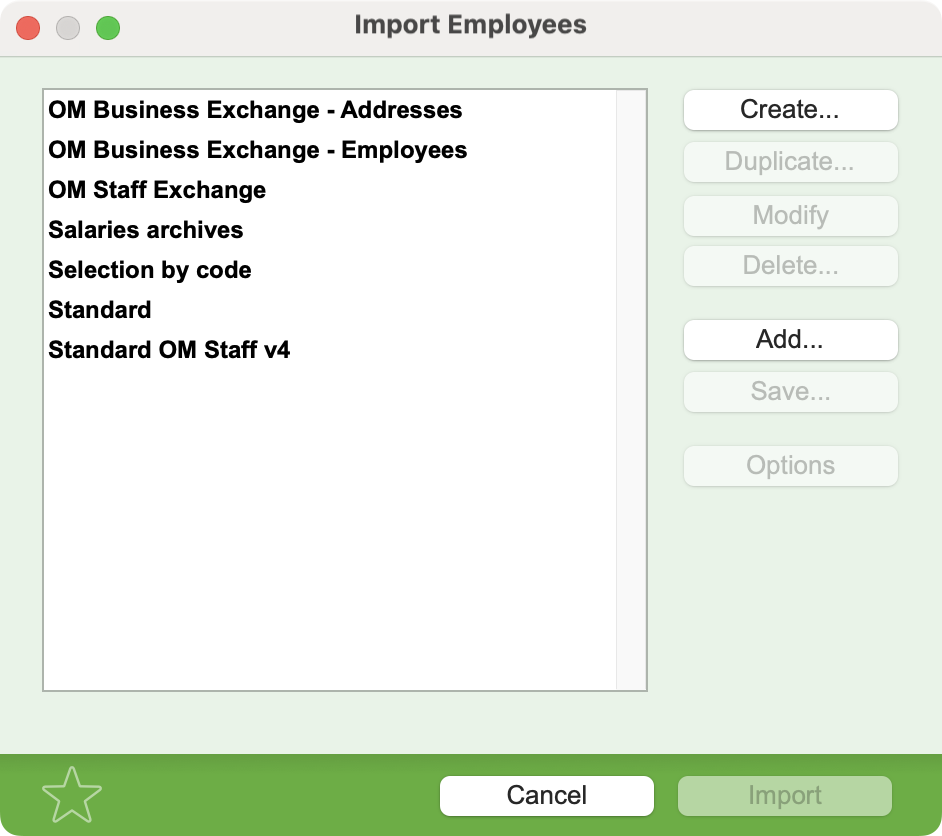Screen dimensions: 942x836
Task: Open the Add... dialog
Action: pyautogui.click(x=791, y=340)
